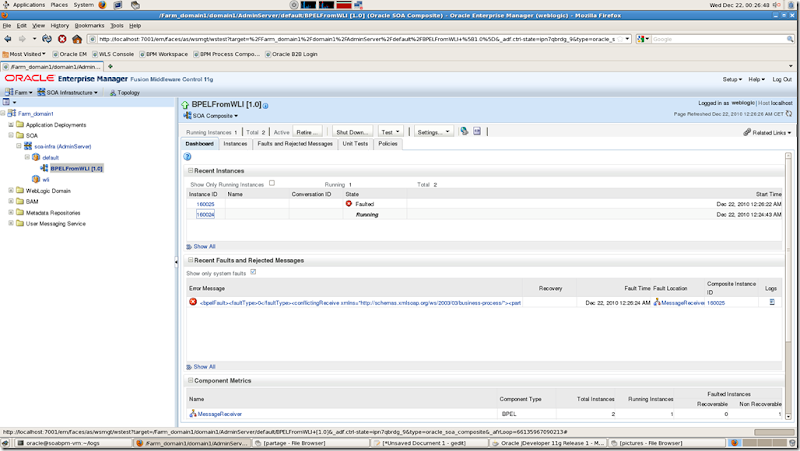This screenshot has height=451, width=800.
Task: Open the SOA Composite dropdown menu
Action: tap(211, 116)
